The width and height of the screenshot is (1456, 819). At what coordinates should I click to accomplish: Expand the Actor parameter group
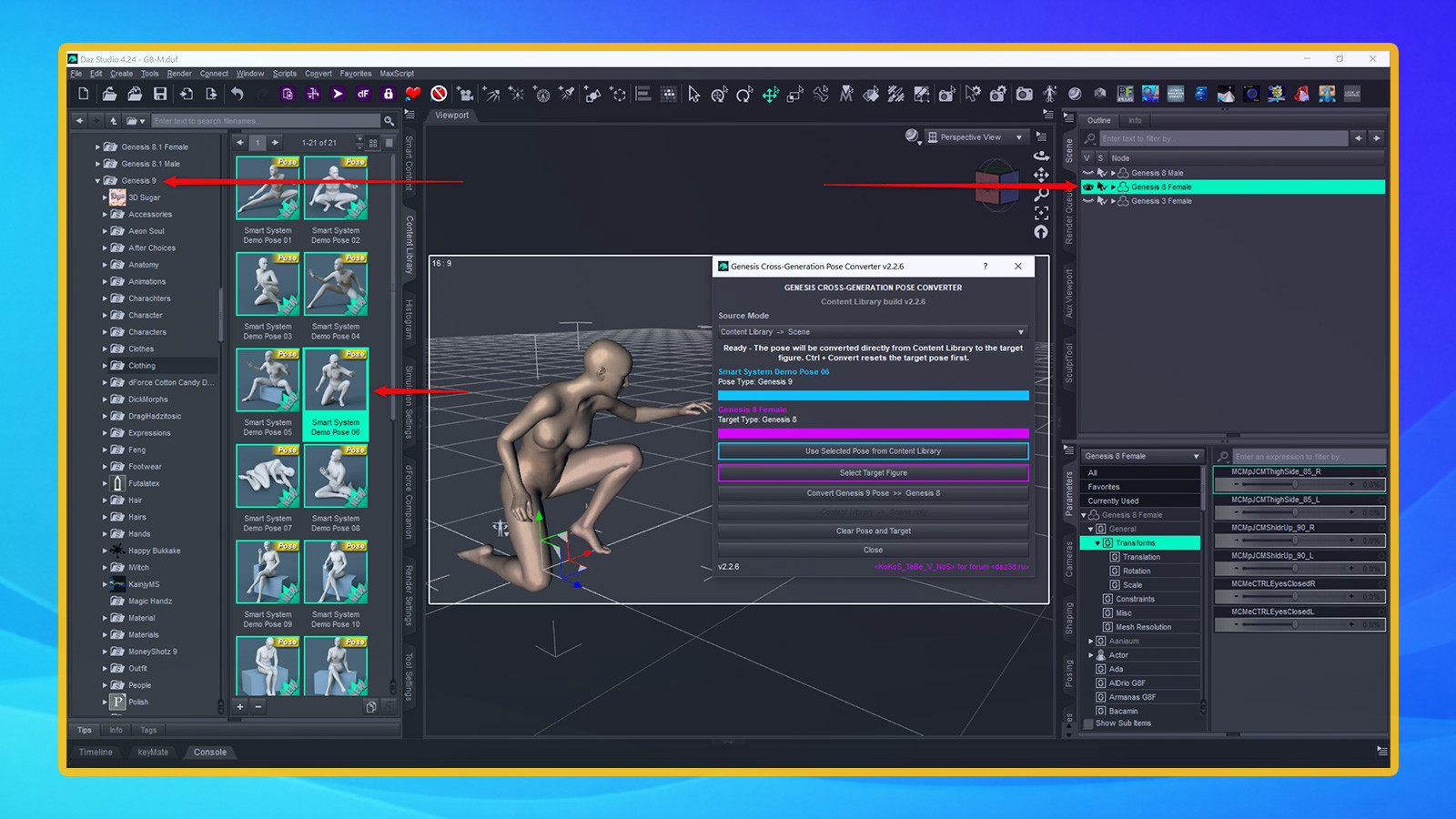(1090, 655)
